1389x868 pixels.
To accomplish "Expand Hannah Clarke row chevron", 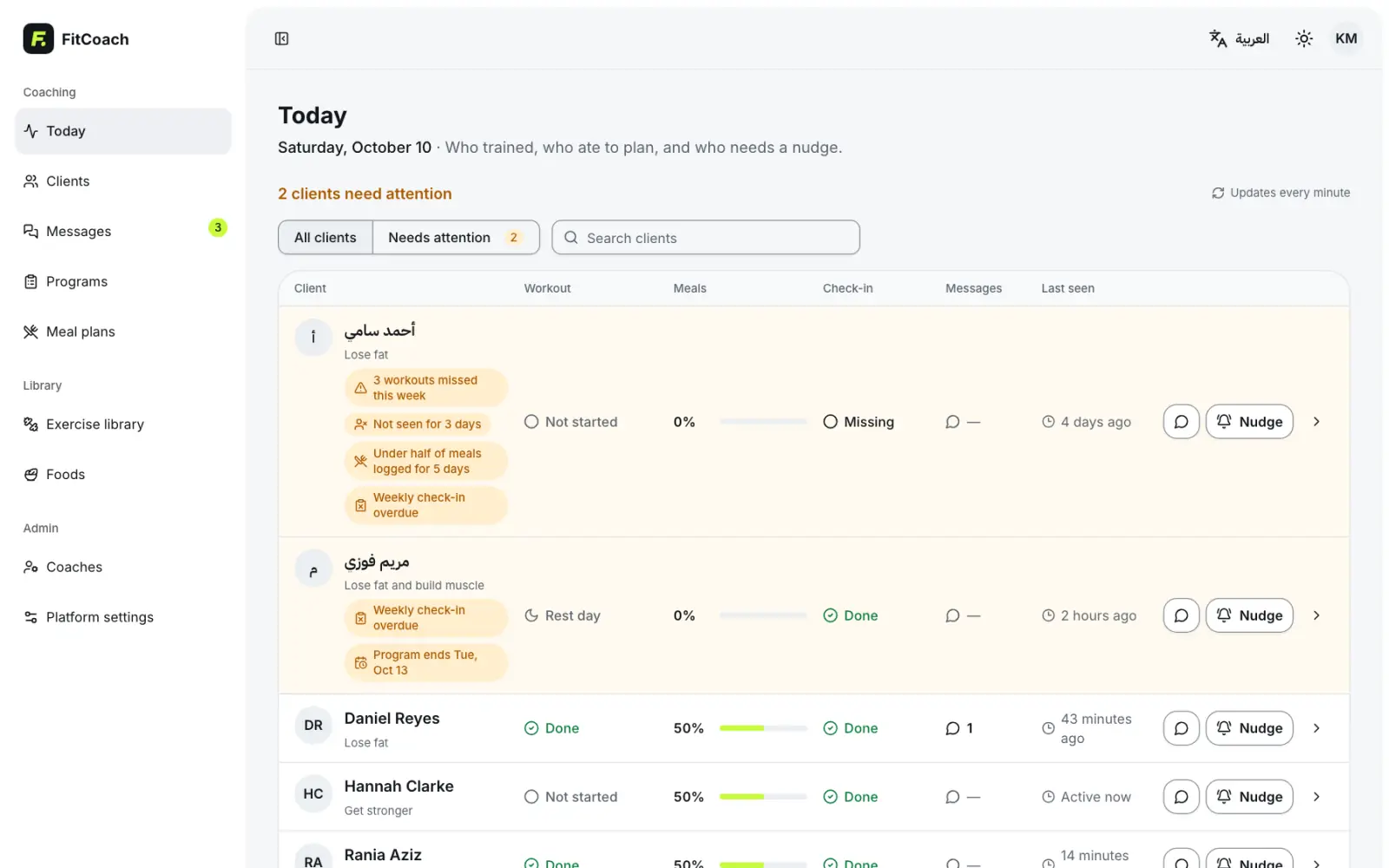I will tap(1316, 797).
